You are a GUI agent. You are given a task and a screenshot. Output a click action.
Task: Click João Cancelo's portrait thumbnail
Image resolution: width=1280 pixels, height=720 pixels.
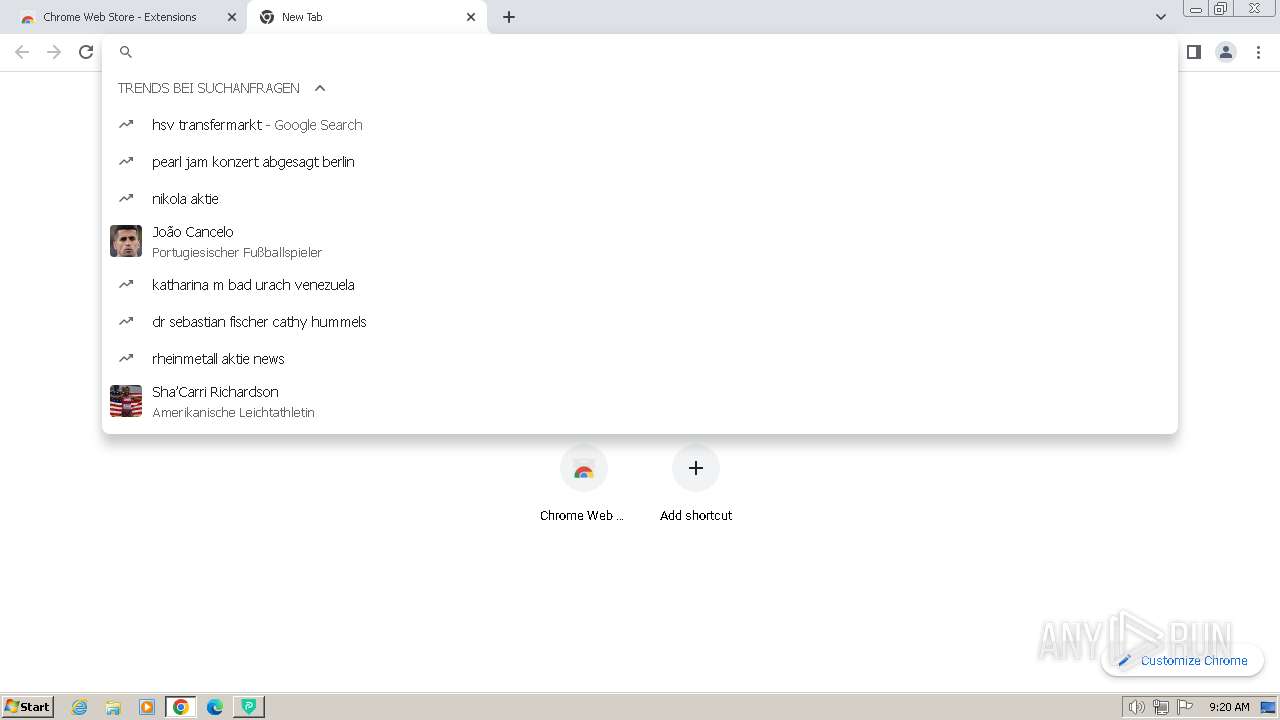click(x=126, y=241)
